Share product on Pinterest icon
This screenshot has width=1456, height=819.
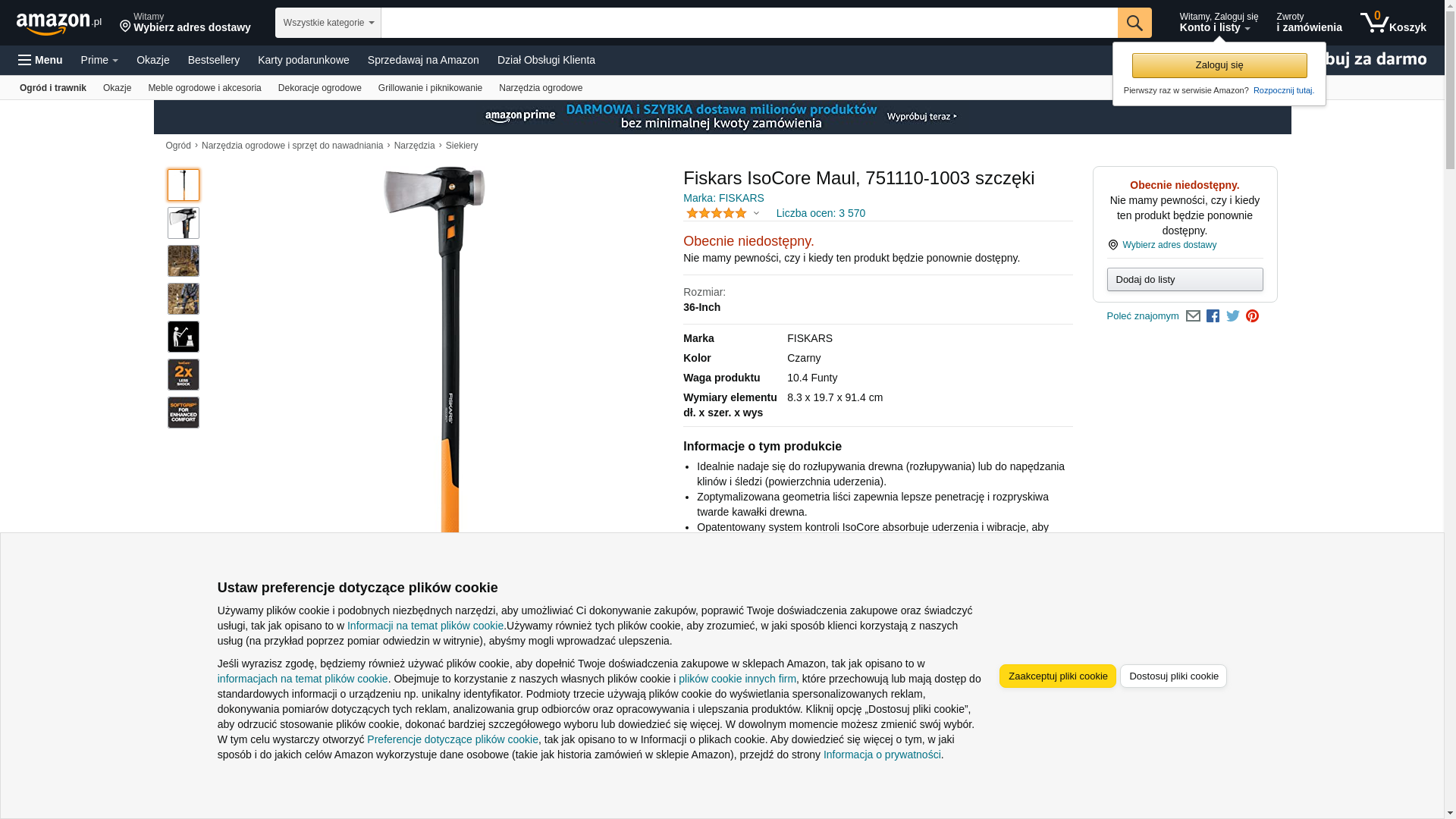point(1252,316)
